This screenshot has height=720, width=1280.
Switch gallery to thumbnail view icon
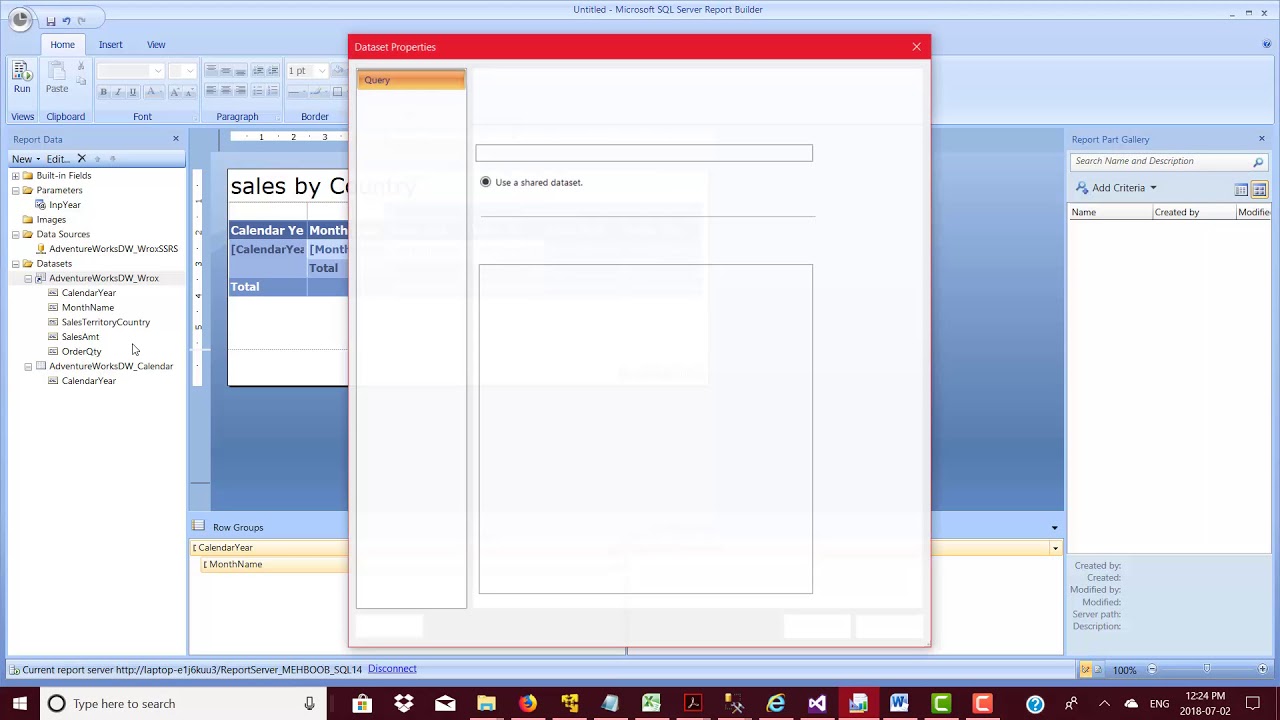click(1259, 190)
